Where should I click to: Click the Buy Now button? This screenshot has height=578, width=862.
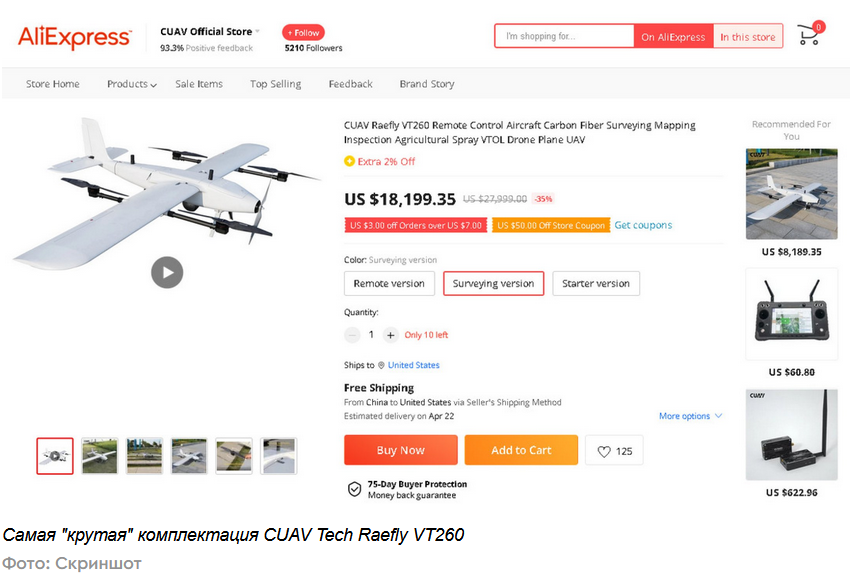pos(401,450)
